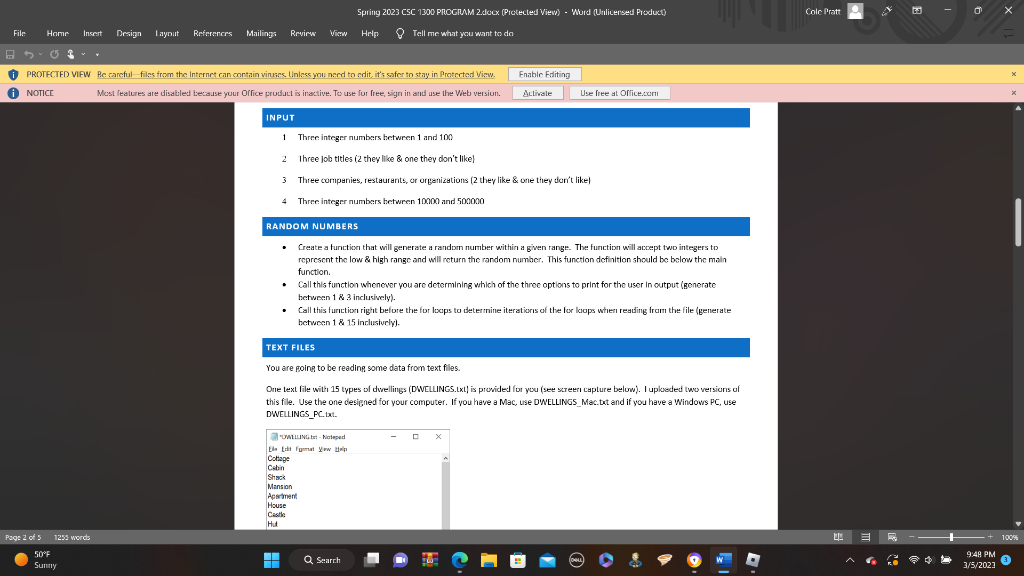Click the 1255 words count indicator
The width and height of the screenshot is (1024, 576).
72,537
